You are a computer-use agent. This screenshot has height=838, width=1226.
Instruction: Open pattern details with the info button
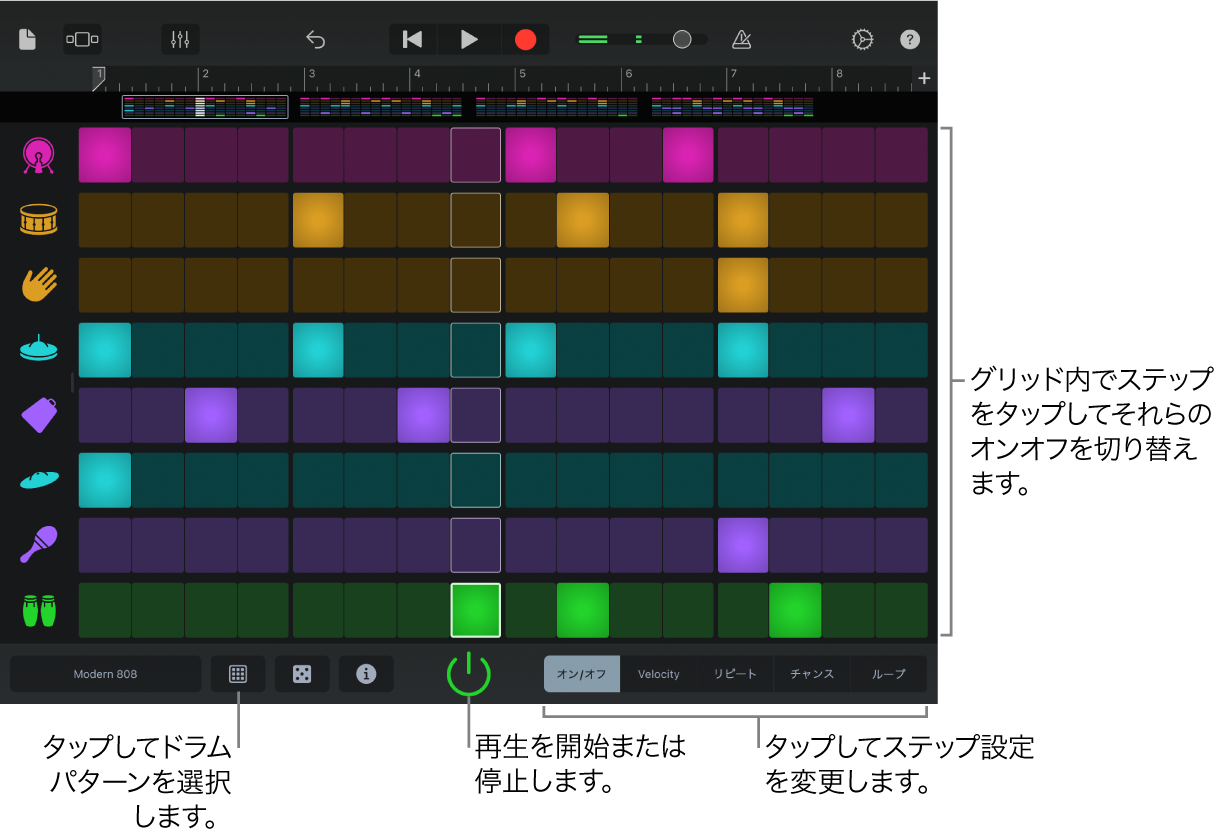pyautogui.click(x=366, y=674)
